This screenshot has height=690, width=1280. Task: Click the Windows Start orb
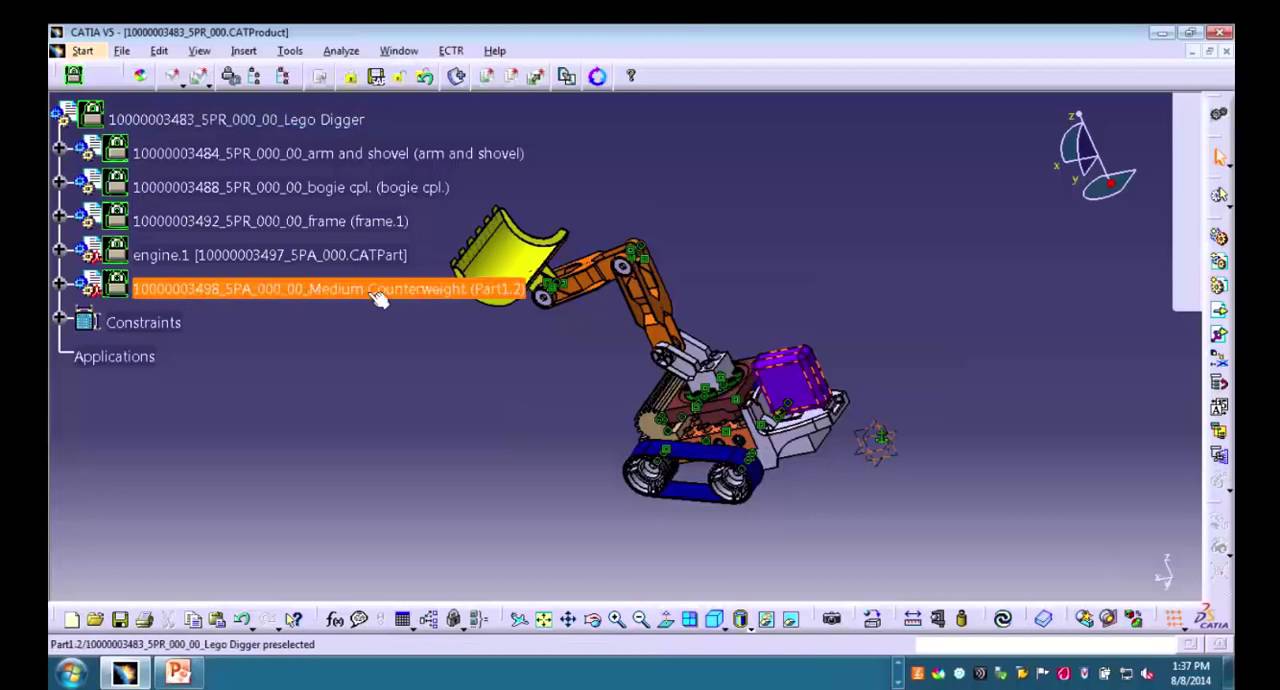(x=71, y=673)
